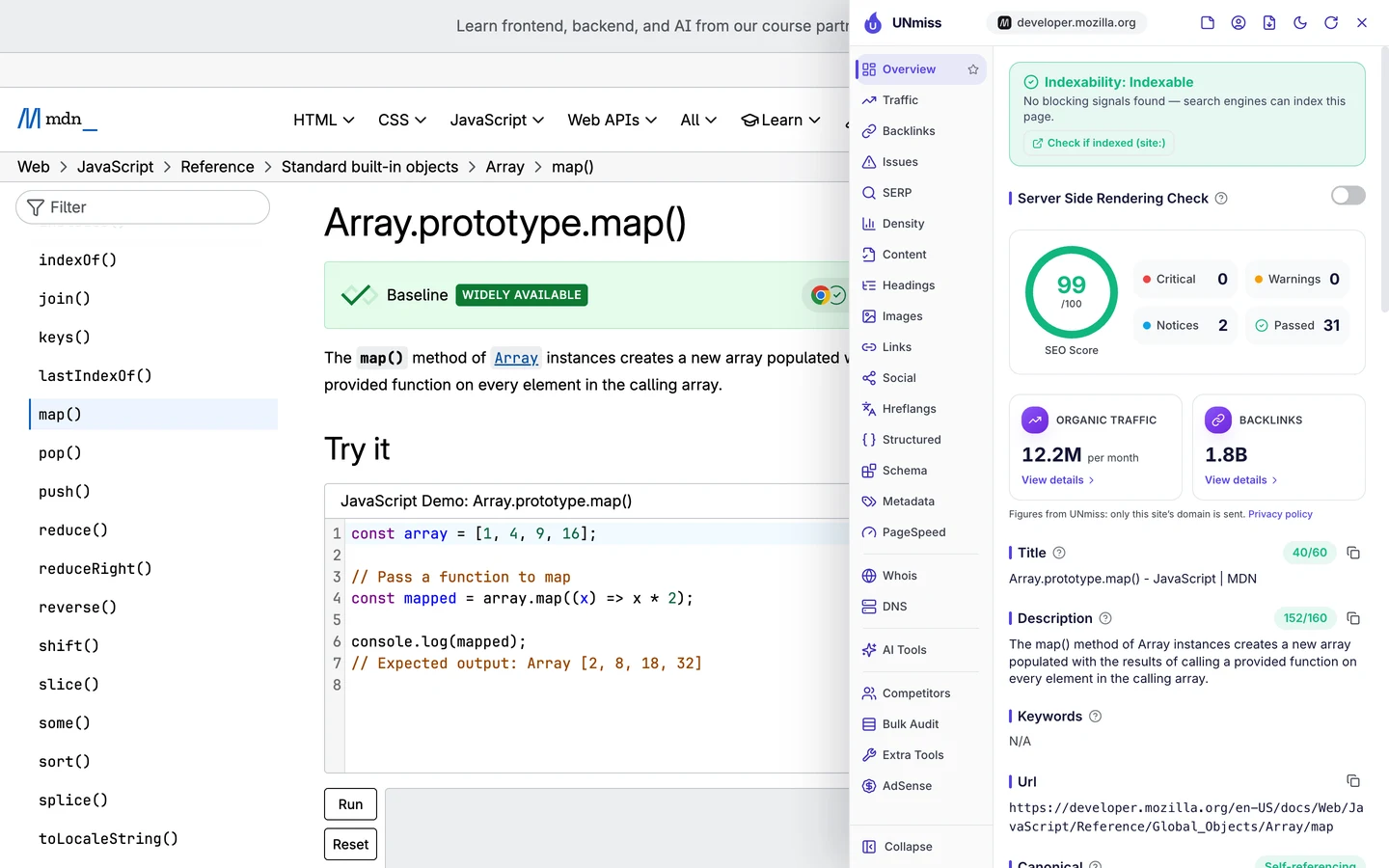Viewport: 1389px width, 868px height.
Task: Click the MDN logo
Action: click(x=57, y=120)
